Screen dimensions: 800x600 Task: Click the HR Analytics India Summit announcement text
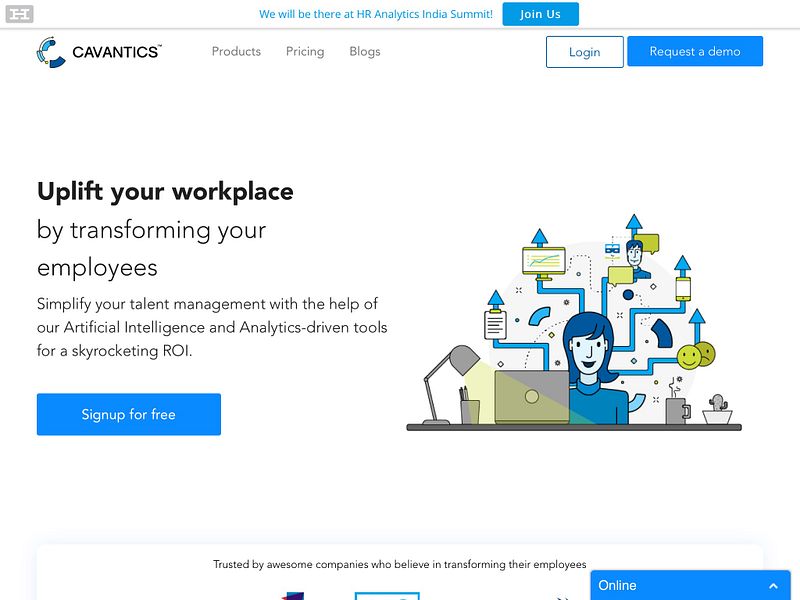pos(376,14)
